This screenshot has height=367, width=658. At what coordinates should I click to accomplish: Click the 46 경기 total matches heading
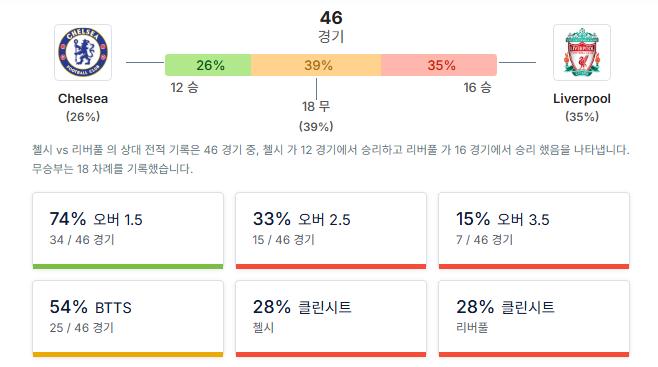(x=331, y=26)
